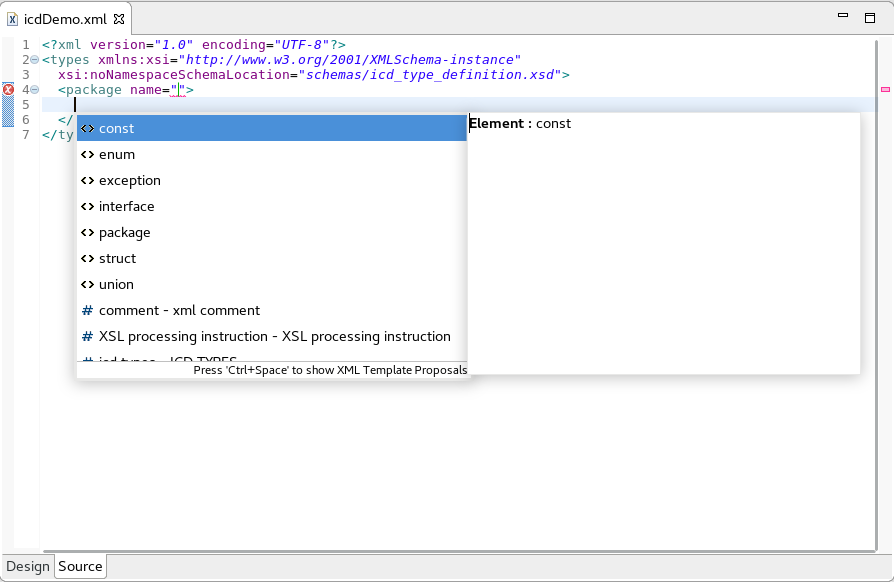Click the red error annotation in overview ruler
Screen dimensions: 894x582
coord(885,90)
